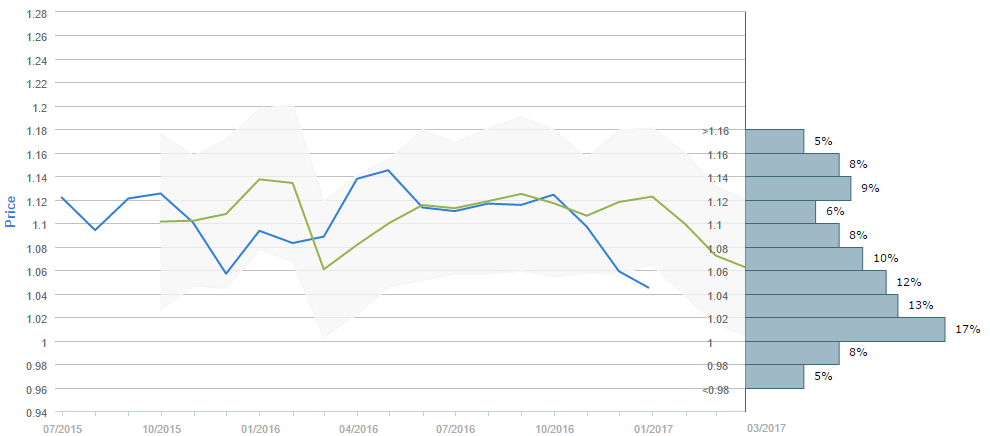Click the top 5% bar labeled >1.16
990x436 pixels.
(x=774, y=141)
